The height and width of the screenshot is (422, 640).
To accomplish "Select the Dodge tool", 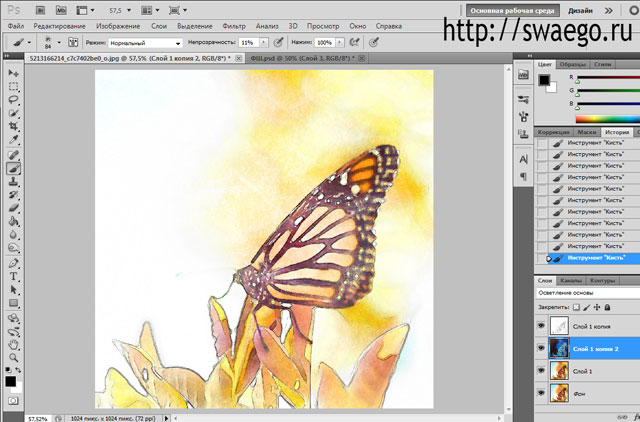I will pyautogui.click(x=13, y=248).
